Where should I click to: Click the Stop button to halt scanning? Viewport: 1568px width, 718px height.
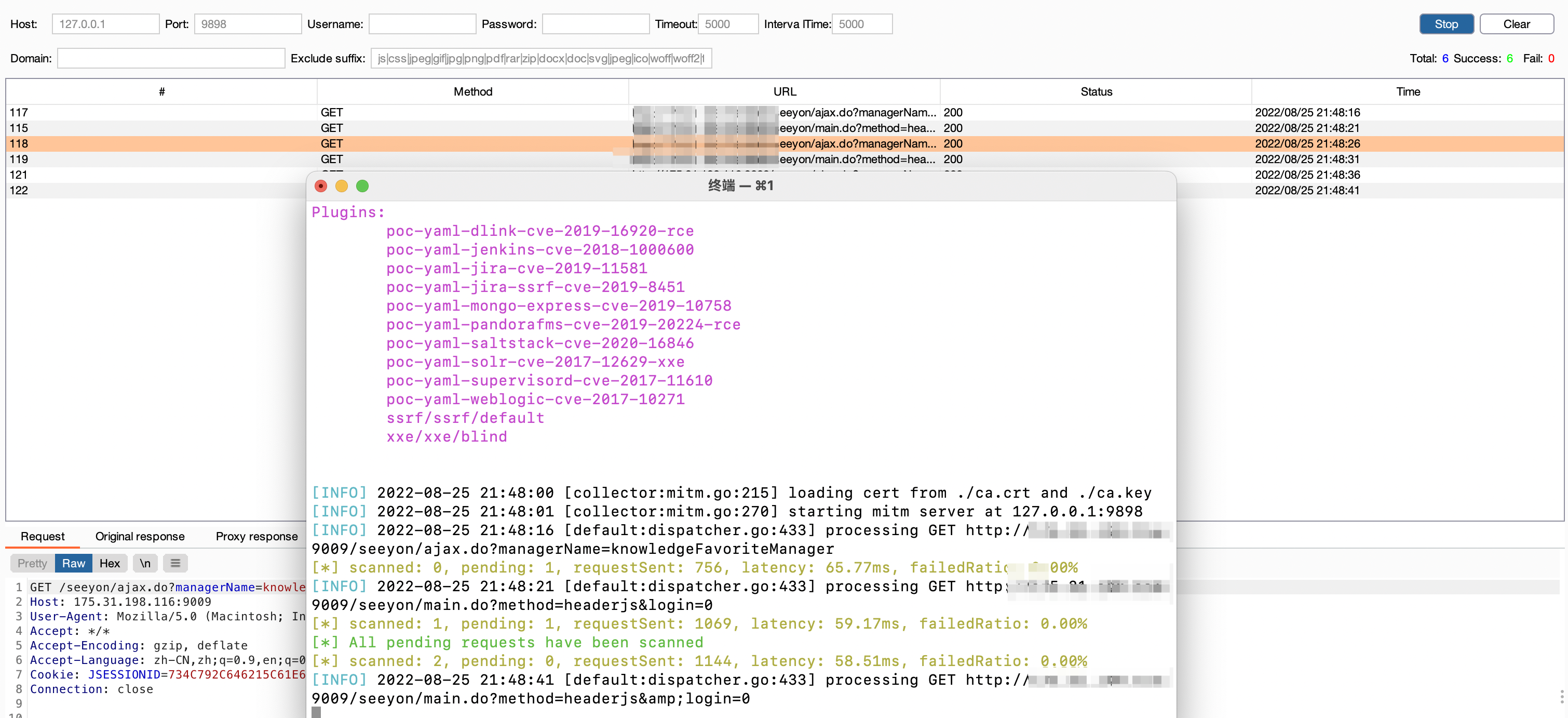click(1446, 23)
